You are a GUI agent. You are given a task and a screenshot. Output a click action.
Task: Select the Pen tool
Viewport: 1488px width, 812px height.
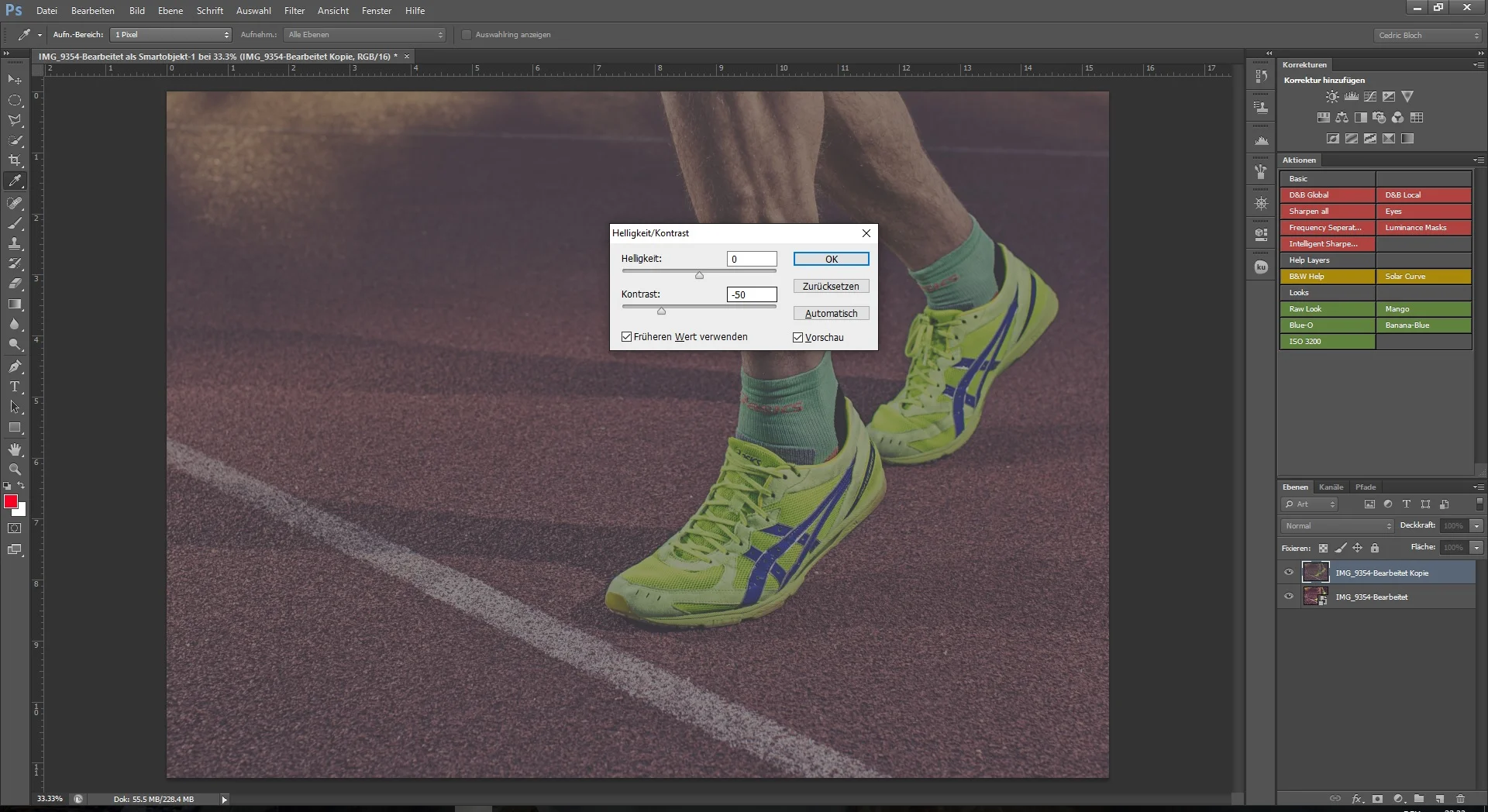pyautogui.click(x=15, y=366)
